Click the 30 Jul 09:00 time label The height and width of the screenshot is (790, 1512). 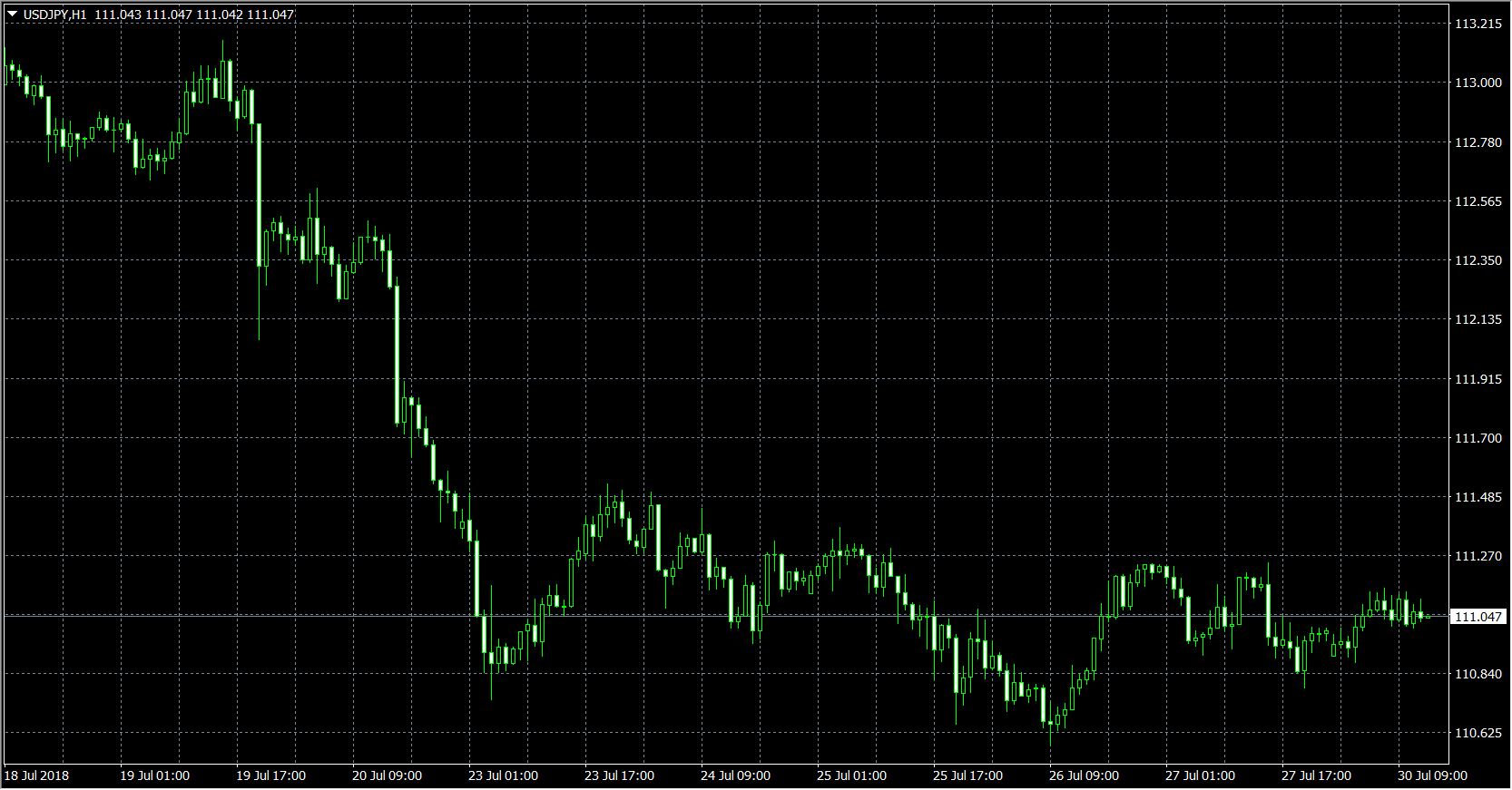point(1432,775)
